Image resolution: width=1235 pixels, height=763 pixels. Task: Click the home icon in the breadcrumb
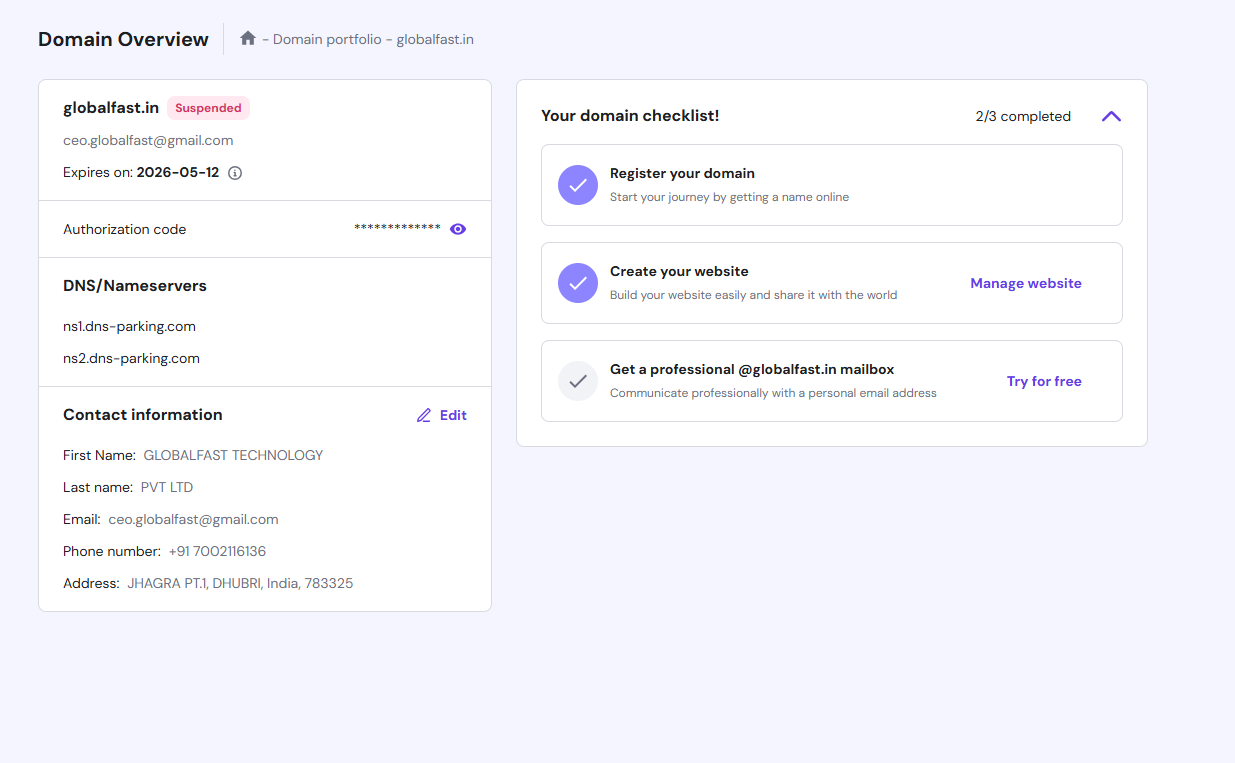pyautogui.click(x=248, y=39)
